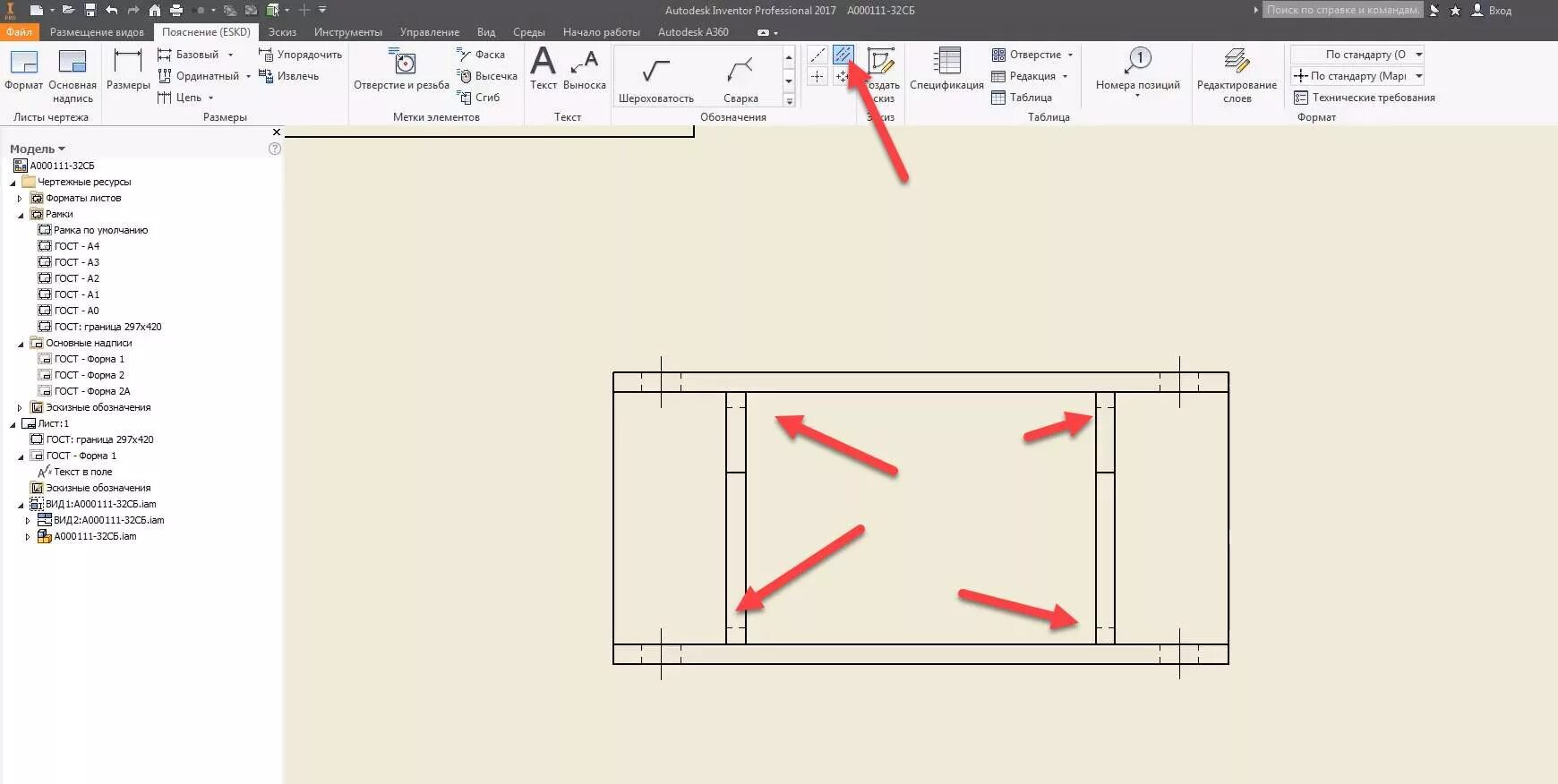This screenshot has width=1558, height=784.
Task: Print the drawing with the printer icon
Action: click(176, 10)
